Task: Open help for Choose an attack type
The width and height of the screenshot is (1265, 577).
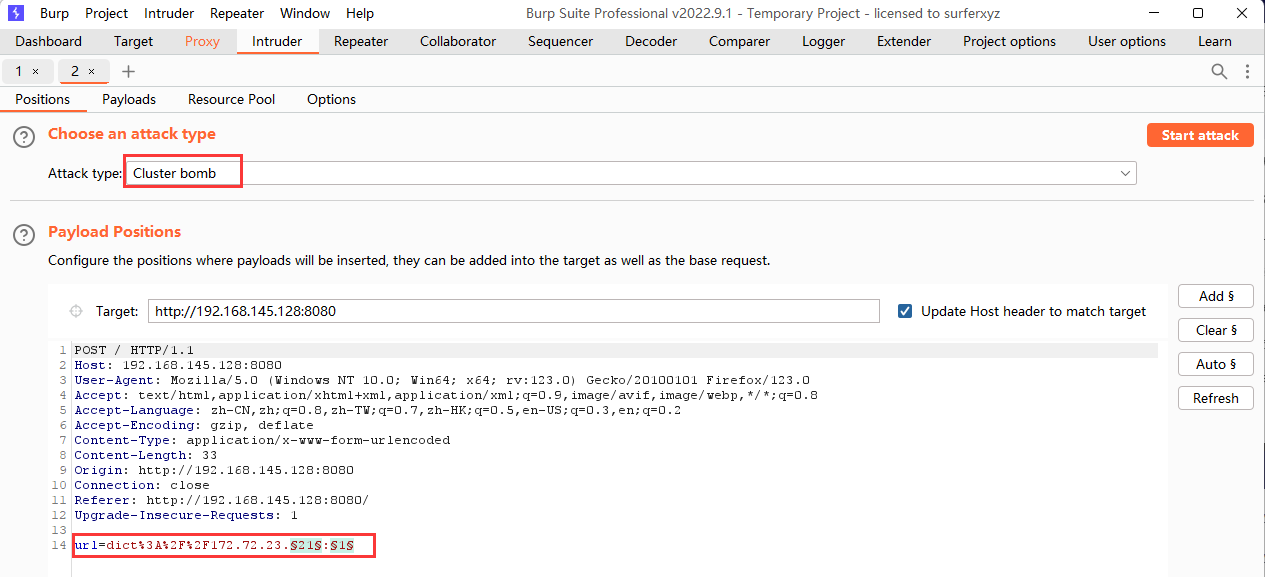Action: click(24, 137)
